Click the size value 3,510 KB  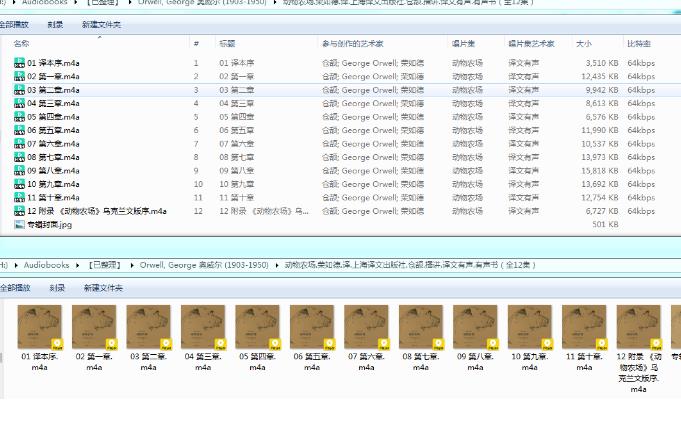coord(602,63)
